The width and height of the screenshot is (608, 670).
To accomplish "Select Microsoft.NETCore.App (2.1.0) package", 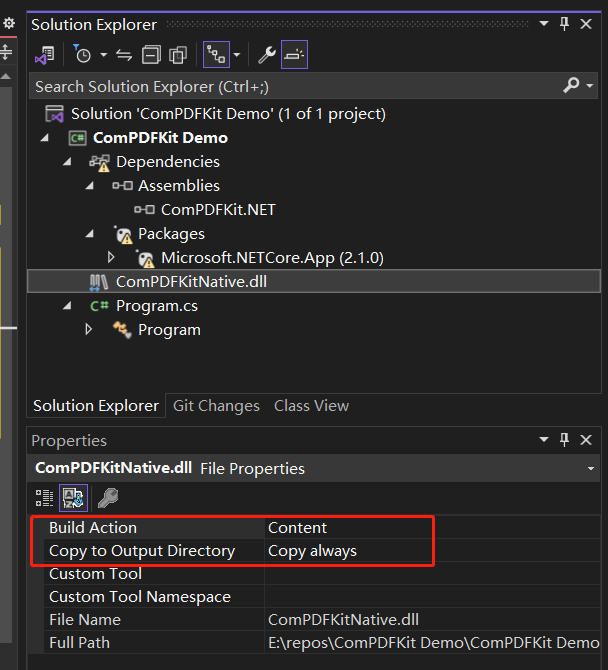I will click(x=272, y=258).
